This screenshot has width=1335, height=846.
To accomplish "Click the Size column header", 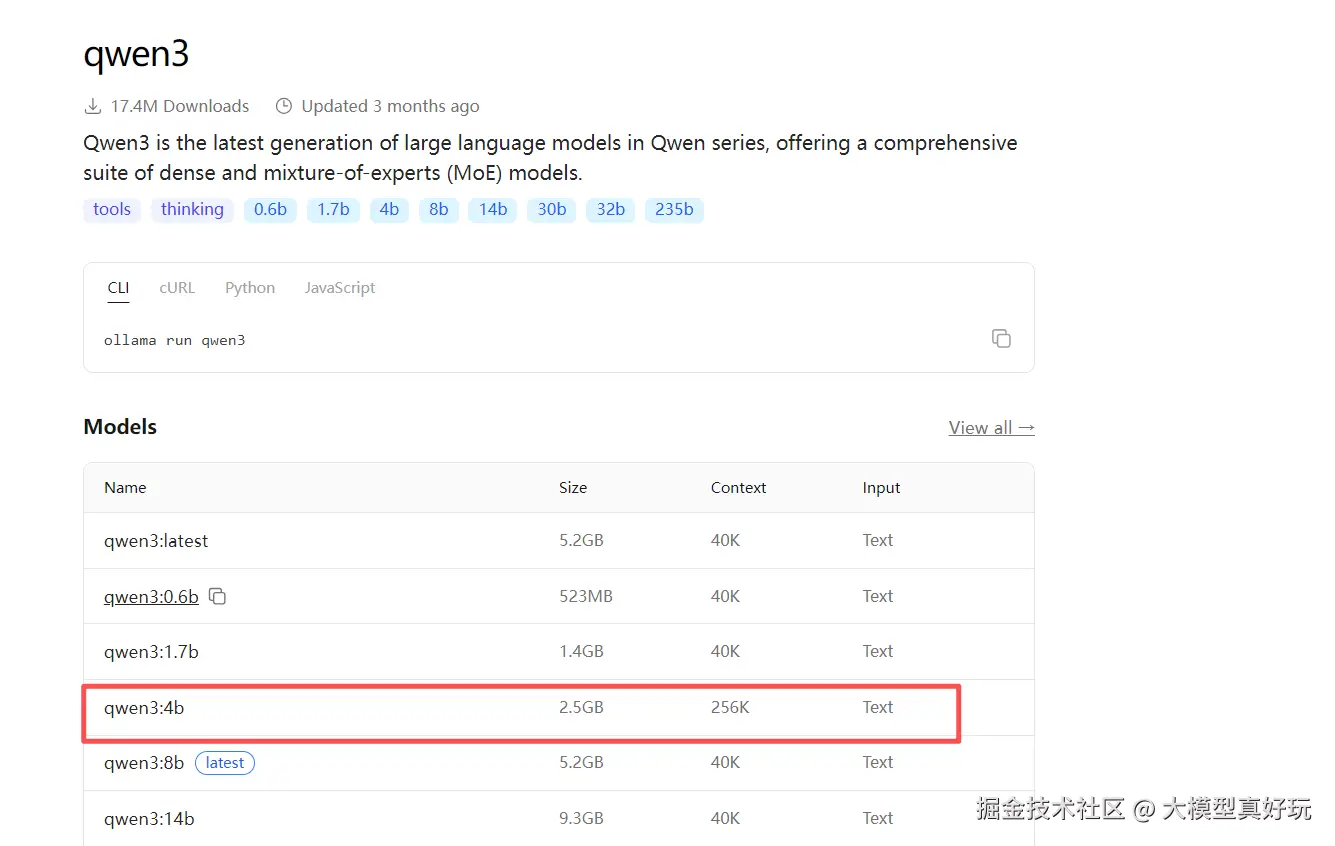I will tap(573, 488).
